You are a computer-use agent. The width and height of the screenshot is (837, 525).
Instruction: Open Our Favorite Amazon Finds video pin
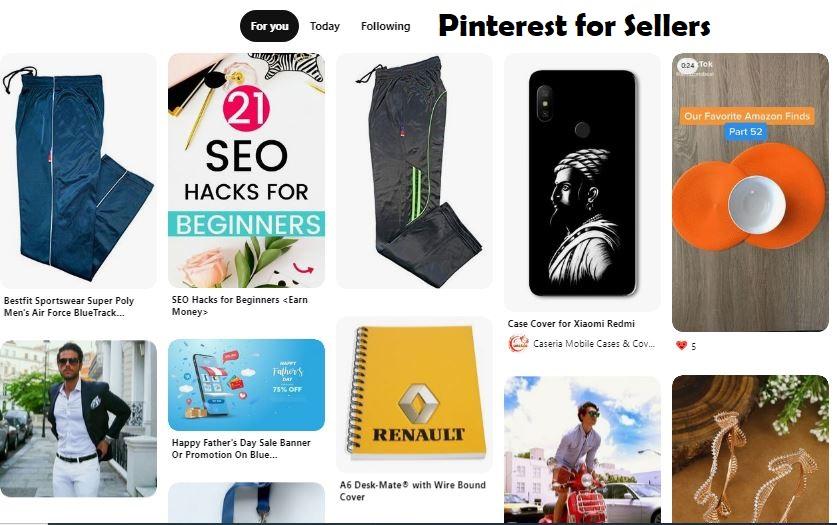[750, 192]
